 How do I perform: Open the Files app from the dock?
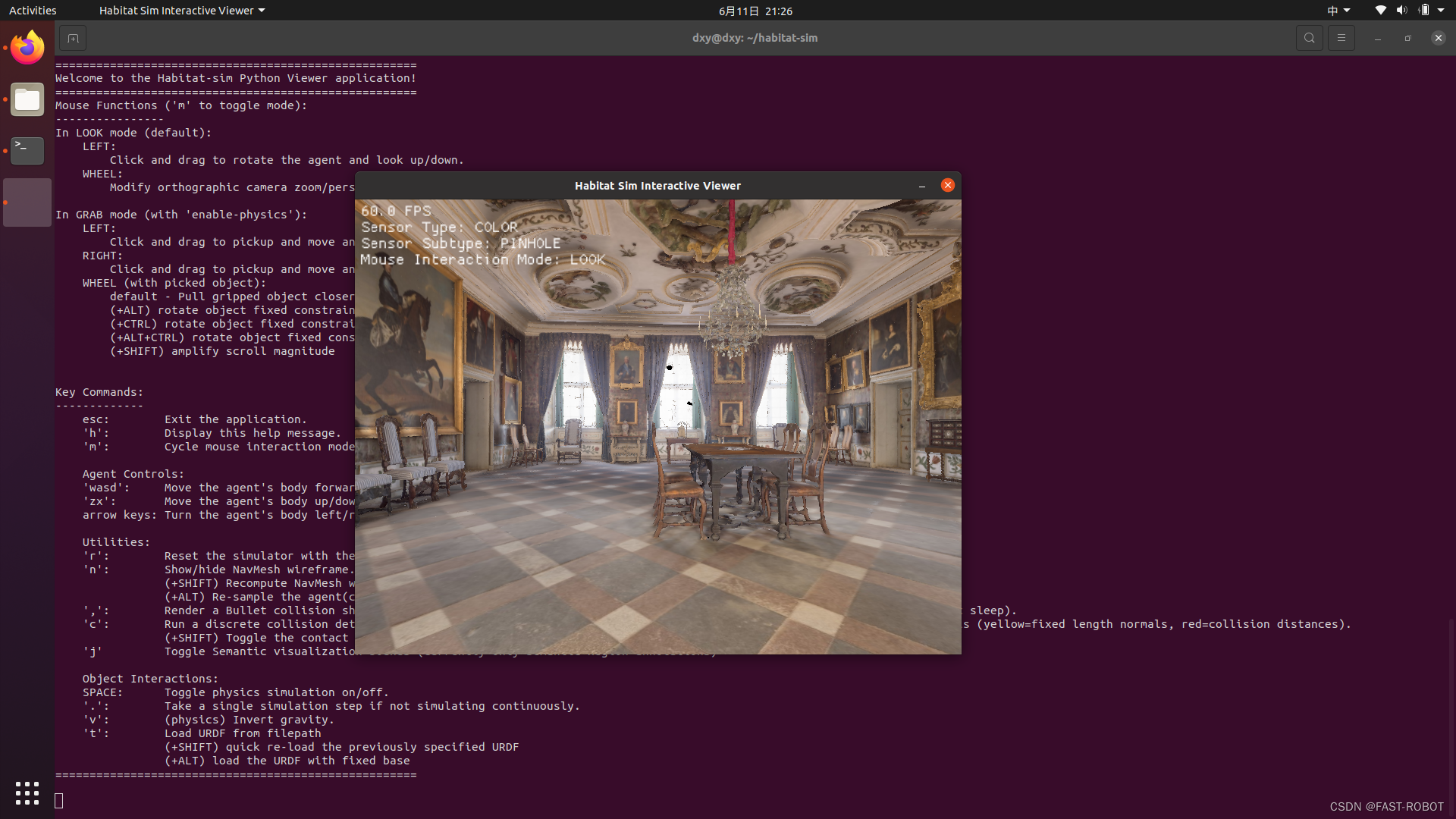(27, 99)
